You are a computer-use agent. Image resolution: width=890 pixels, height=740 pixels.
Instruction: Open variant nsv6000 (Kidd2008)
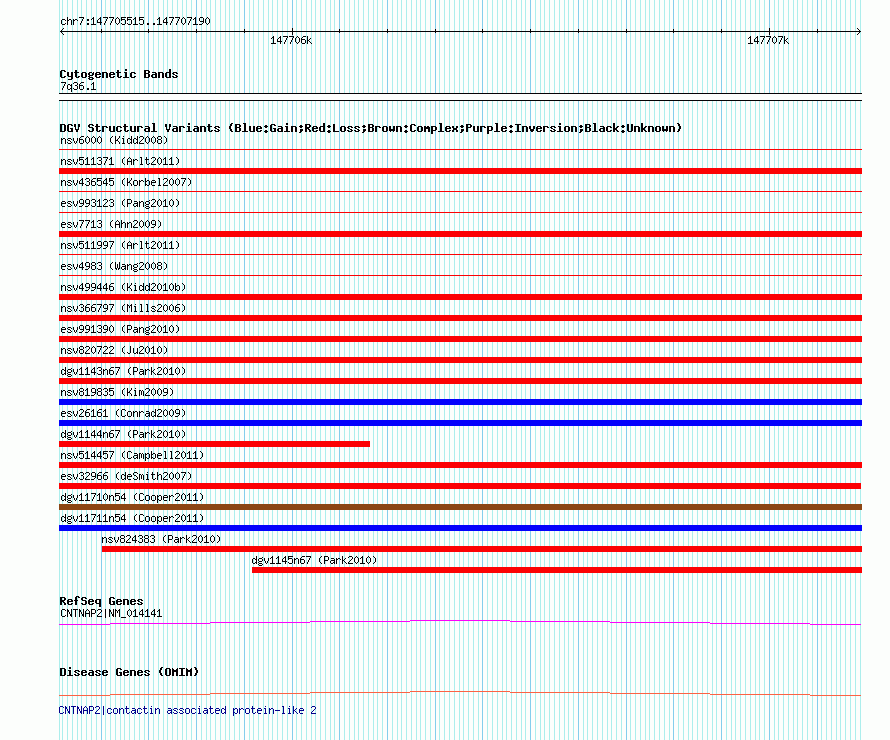(x=114, y=140)
